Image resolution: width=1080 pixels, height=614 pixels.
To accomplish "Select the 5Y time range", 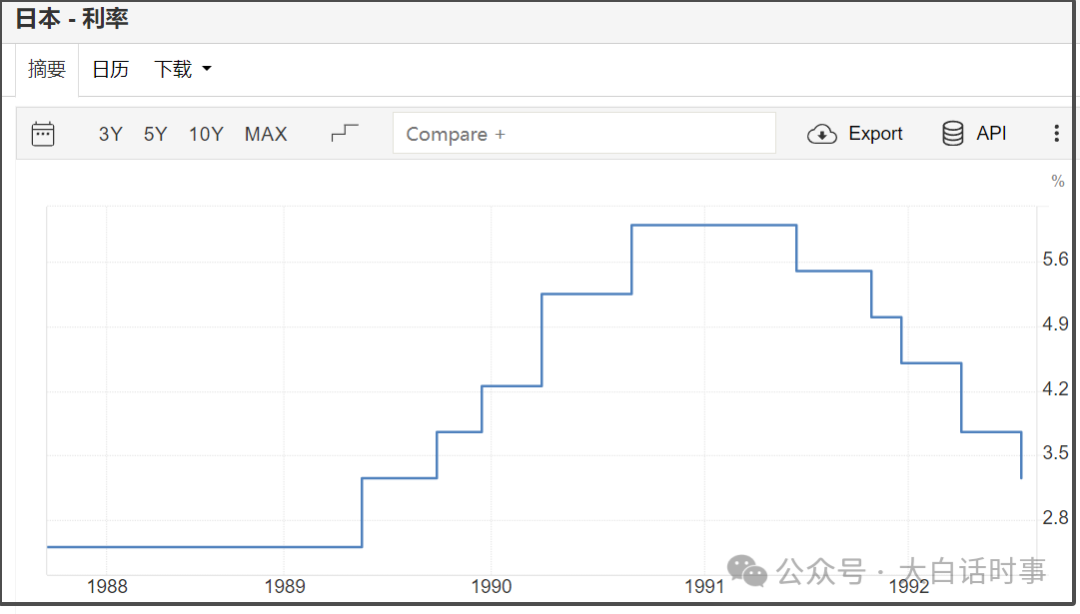I will pyautogui.click(x=155, y=134).
